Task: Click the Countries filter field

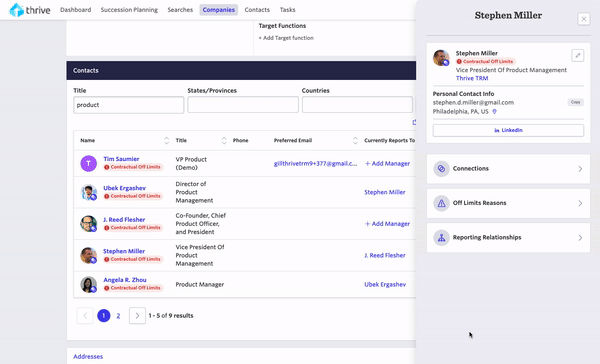Action: click(357, 105)
